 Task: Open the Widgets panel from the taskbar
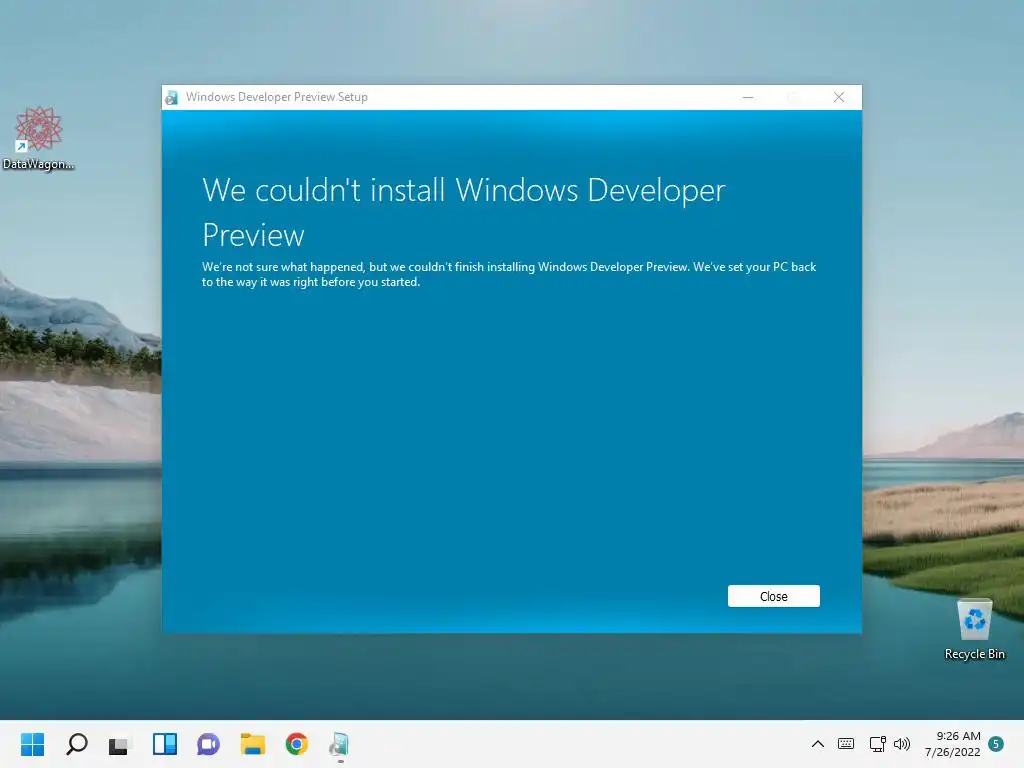[x=165, y=744]
